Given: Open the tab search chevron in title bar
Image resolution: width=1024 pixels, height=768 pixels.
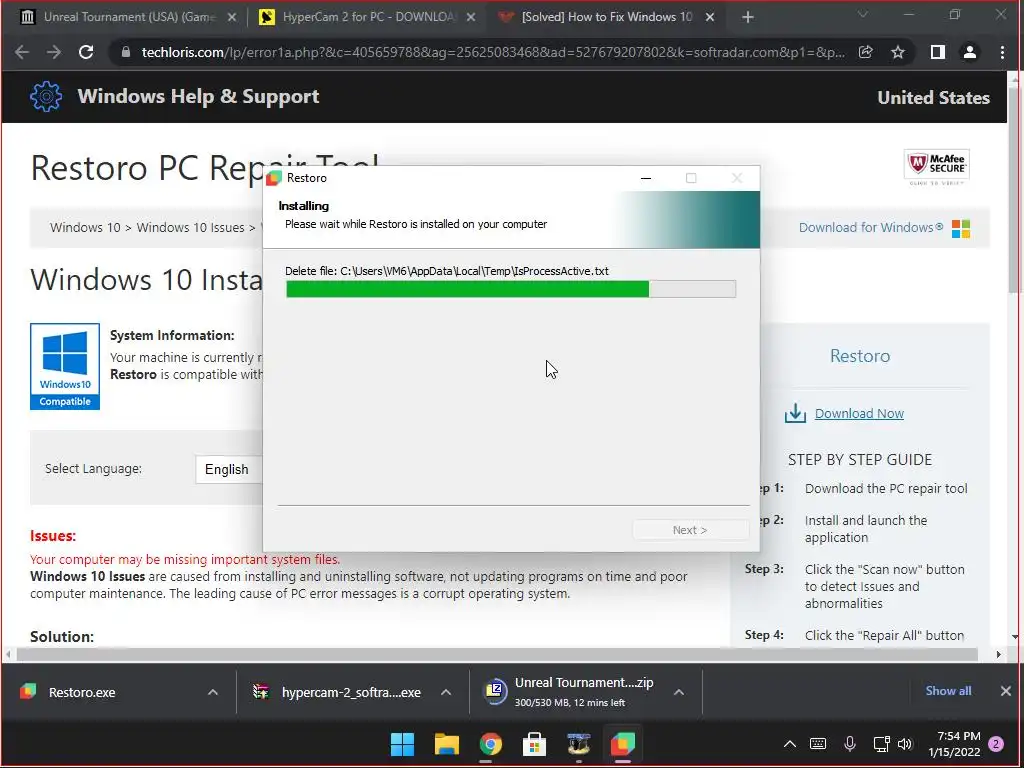Looking at the screenshot, I should (x=863, y=14).
